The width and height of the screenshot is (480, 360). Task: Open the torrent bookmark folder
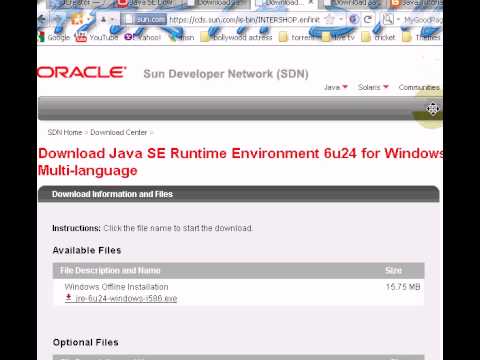tap(297, 37)
